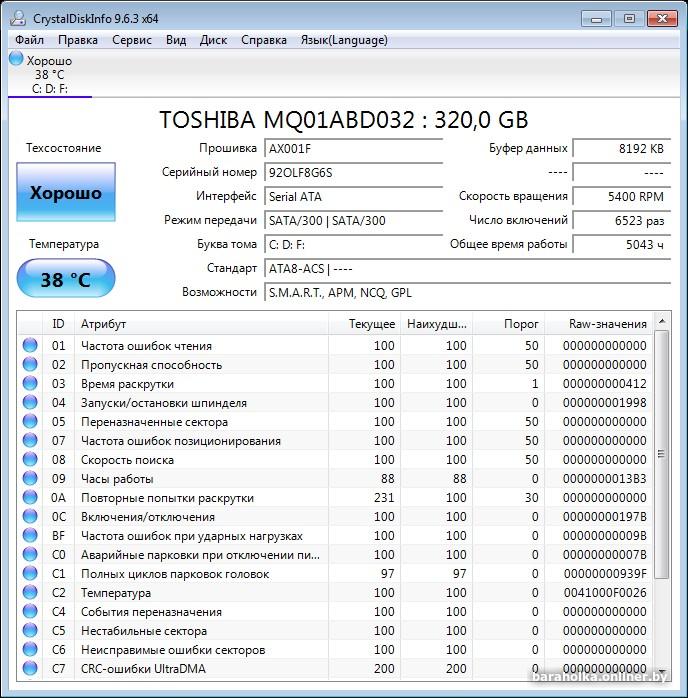
Task: Click status icon for attribute C7 CRC errors
Action: 30,669
